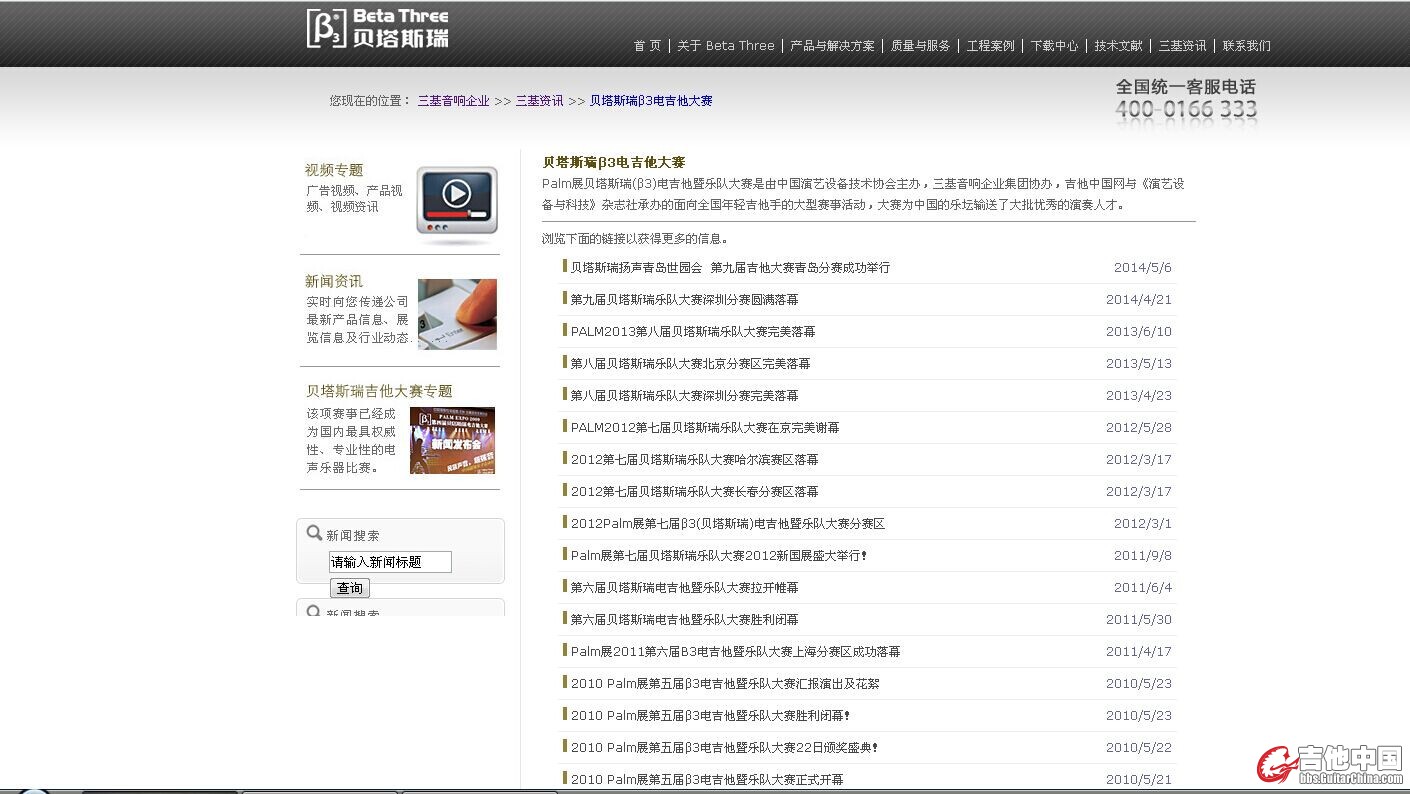The width and height of the screenshot is (1410, 794).
Task: Open 联系我们 menu item
Action: tap(1246, 46)
